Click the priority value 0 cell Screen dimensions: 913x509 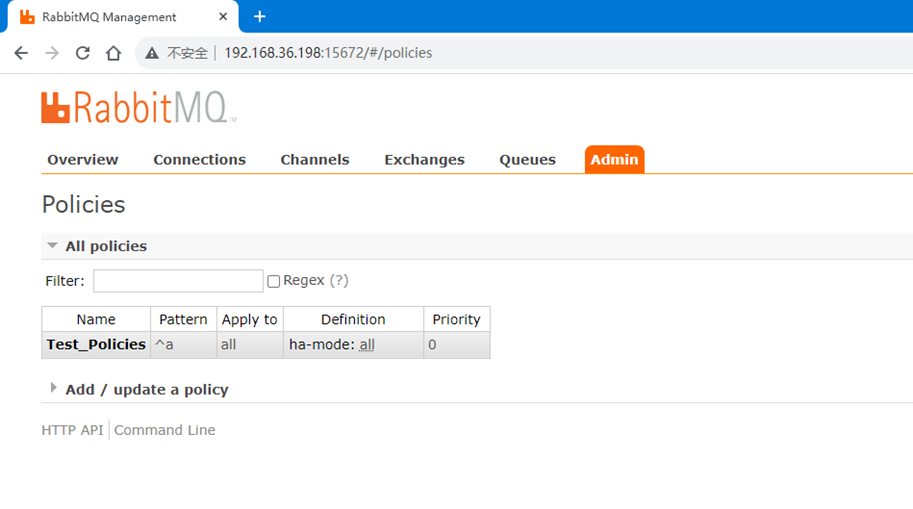tap(456, 345)
